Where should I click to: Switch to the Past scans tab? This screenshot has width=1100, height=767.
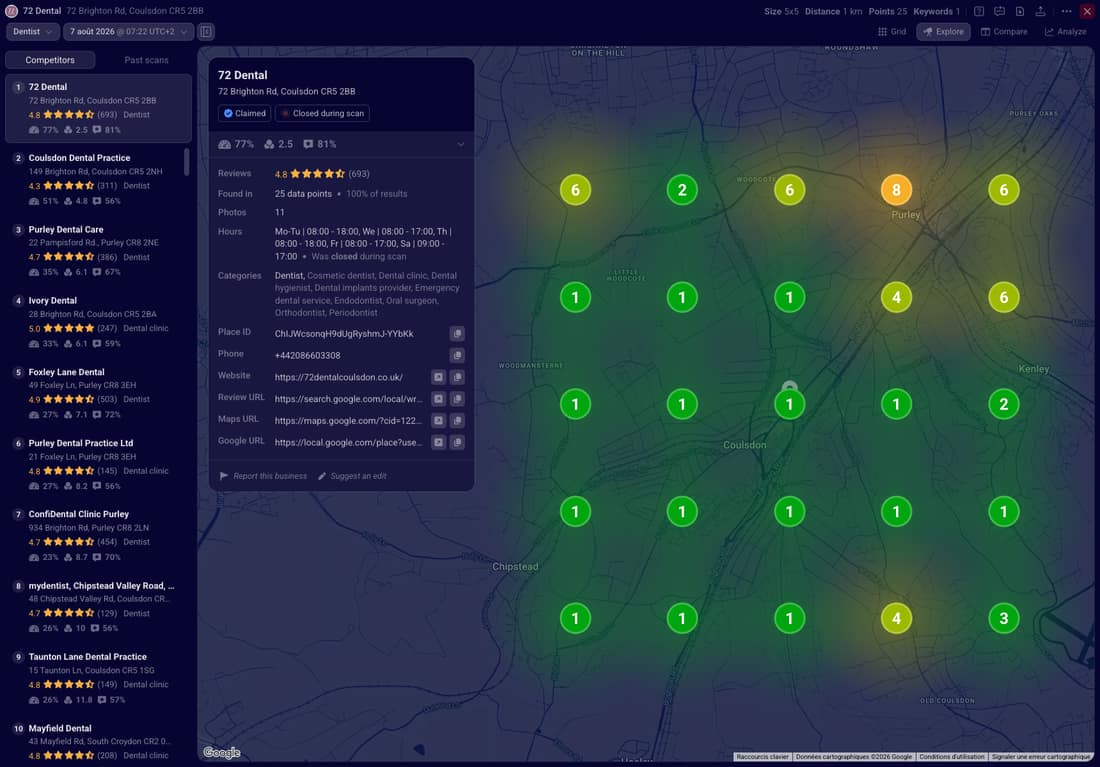[146, 60]
